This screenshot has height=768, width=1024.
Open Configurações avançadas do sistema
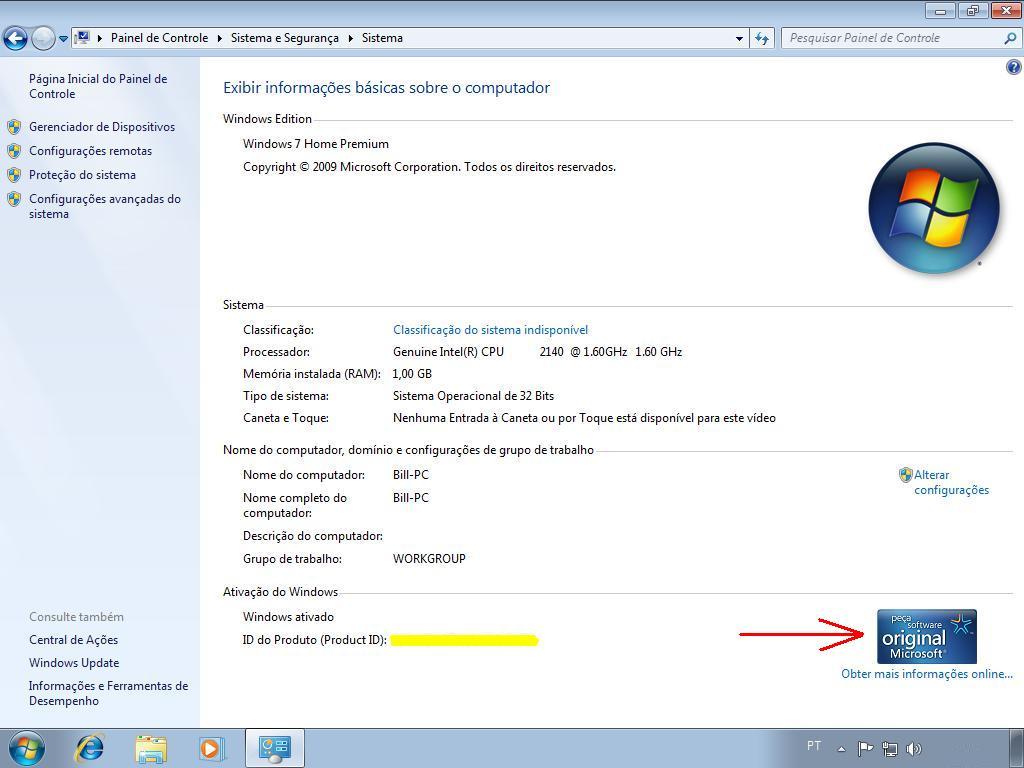(x=104, y=206)
